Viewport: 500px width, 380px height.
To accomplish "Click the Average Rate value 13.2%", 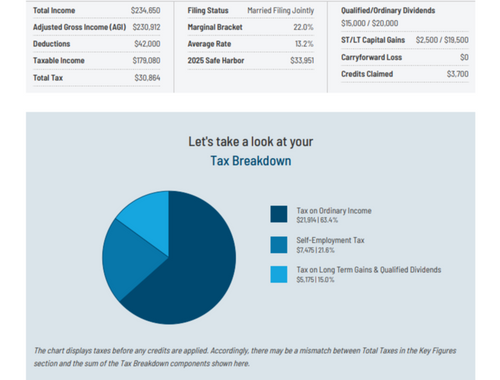I will click(304, 44).
